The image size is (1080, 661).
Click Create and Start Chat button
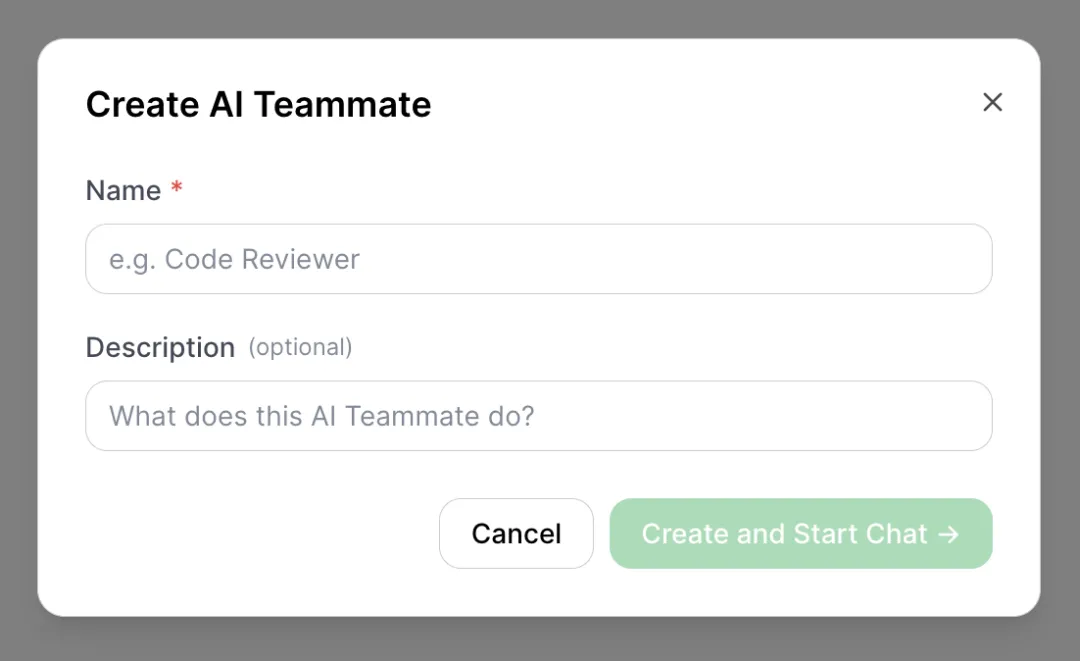pyautogui.click(x=800, y=534)
